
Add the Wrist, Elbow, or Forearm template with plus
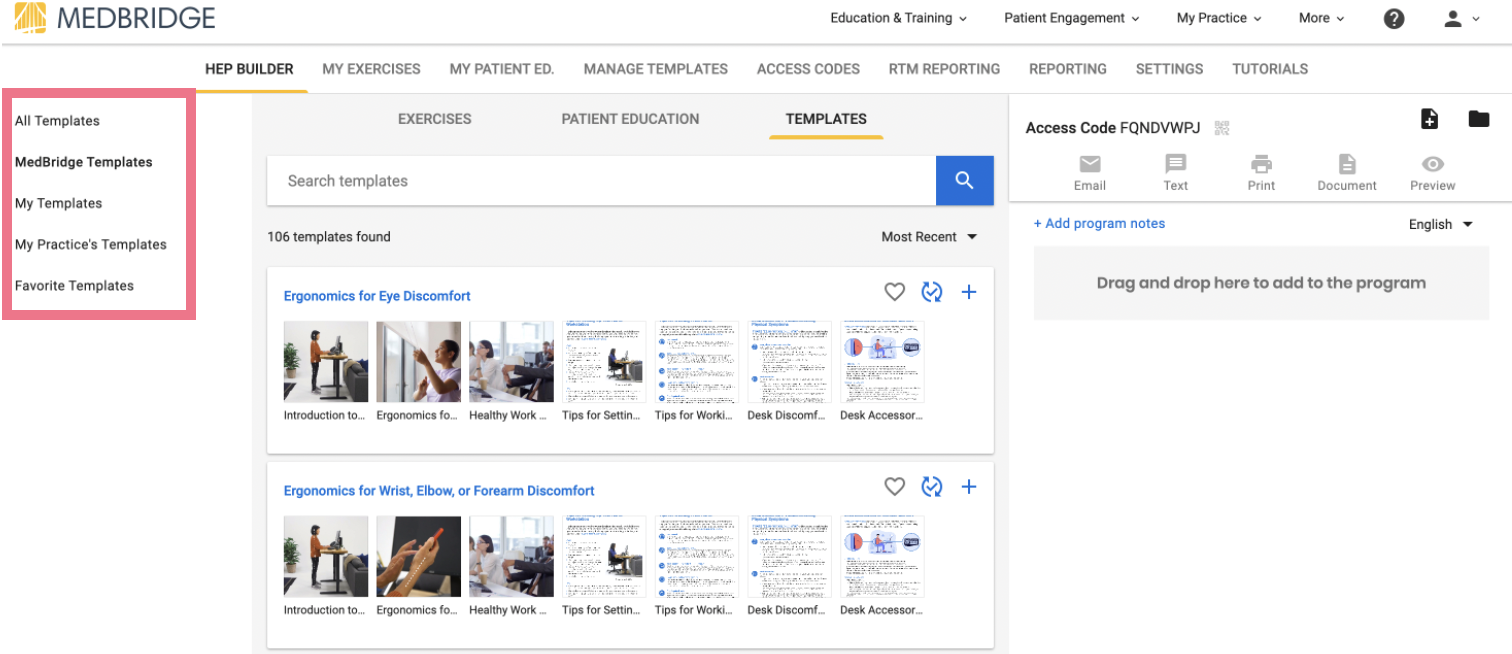pyautogui.click(x=969, y=487)
